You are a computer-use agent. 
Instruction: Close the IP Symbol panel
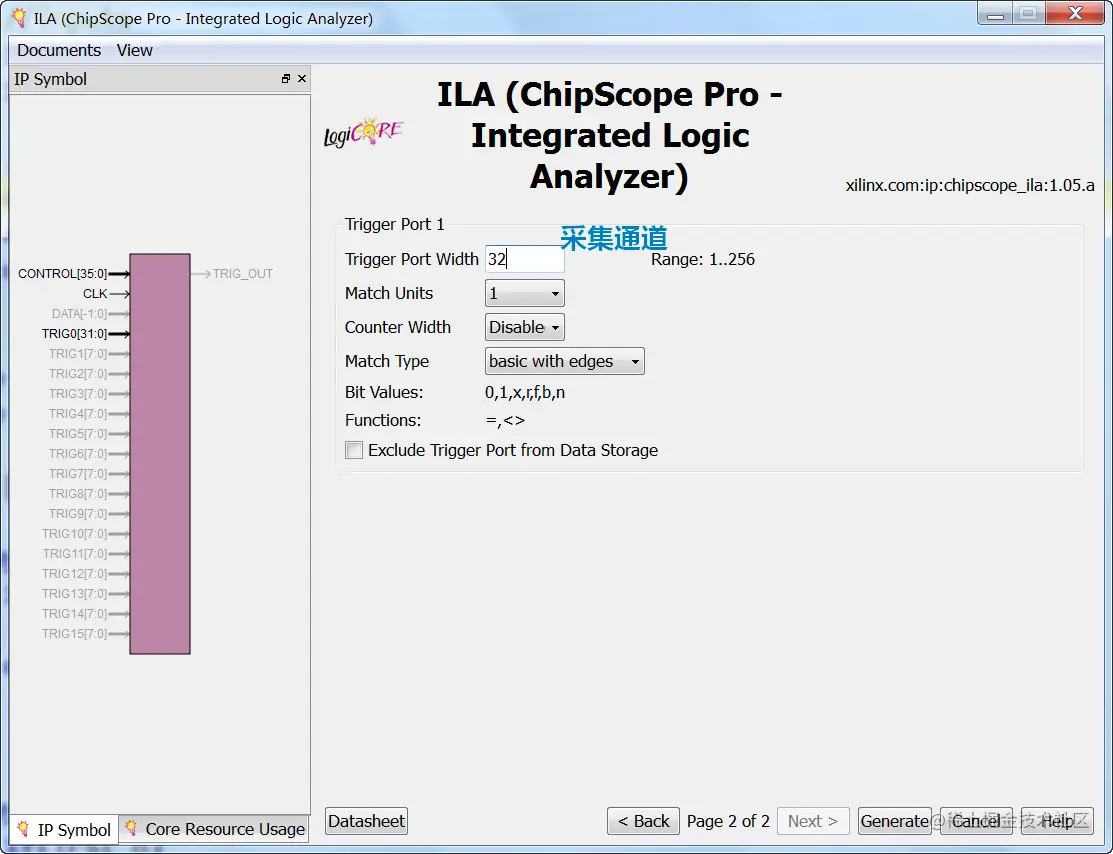click(x=302, y=79)
